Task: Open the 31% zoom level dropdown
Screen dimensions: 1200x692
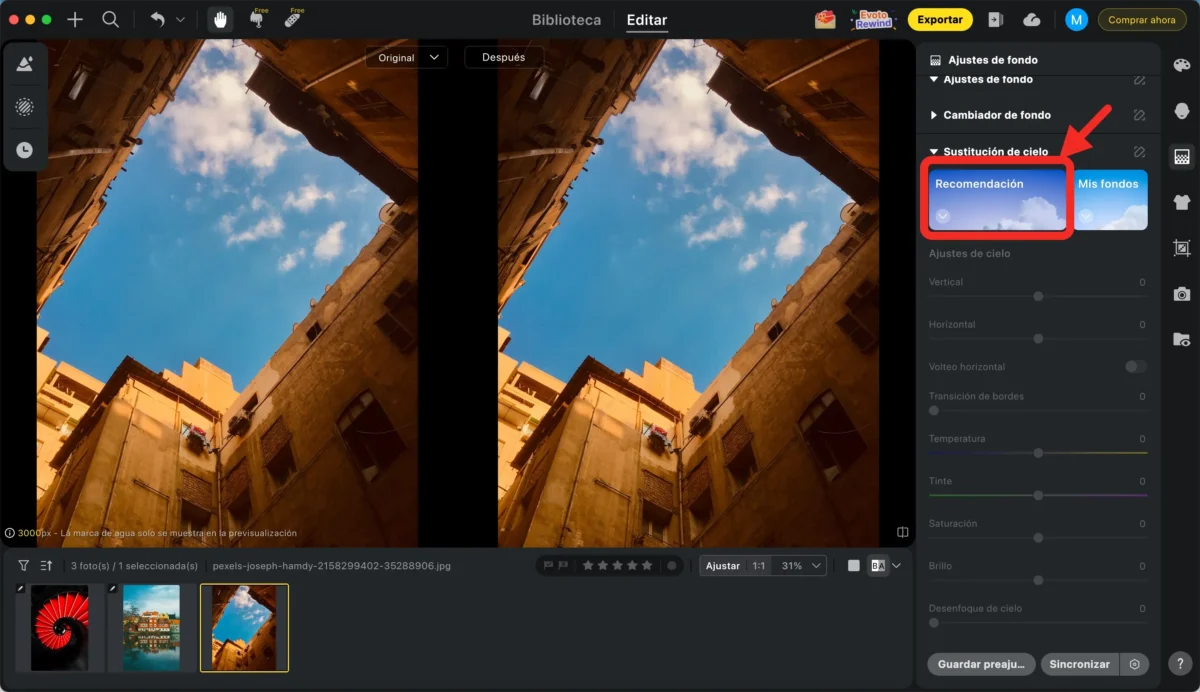Action: coord(802,566)
